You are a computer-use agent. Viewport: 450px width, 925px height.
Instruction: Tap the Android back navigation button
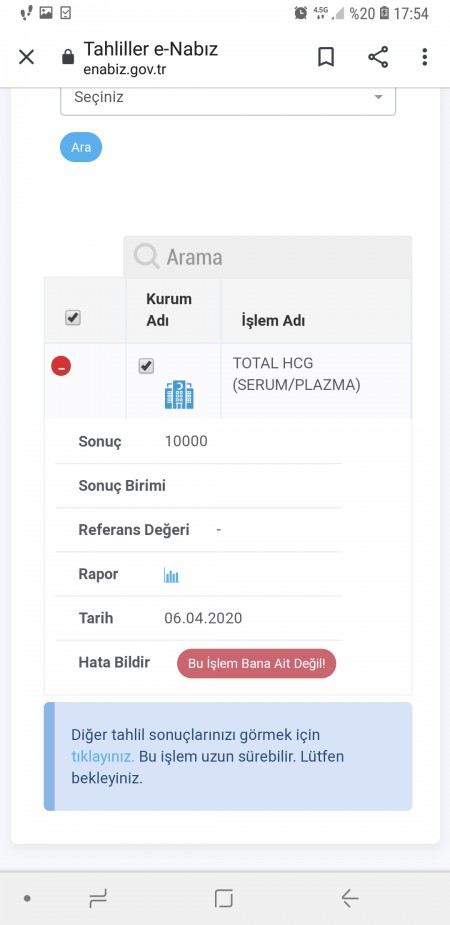pyautogui.click(x=350, y=898)
